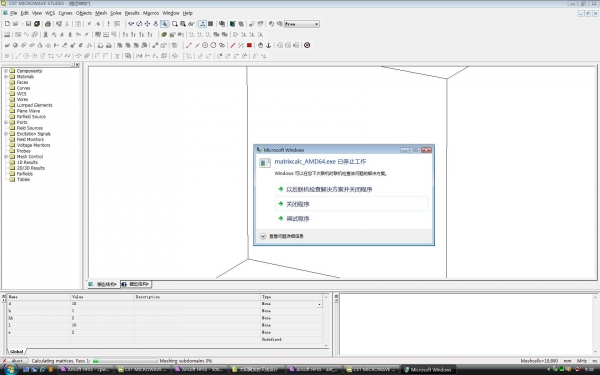600x375 pixels.
Task: Open the Type dropdown in parameter row d
Action: 319,304
